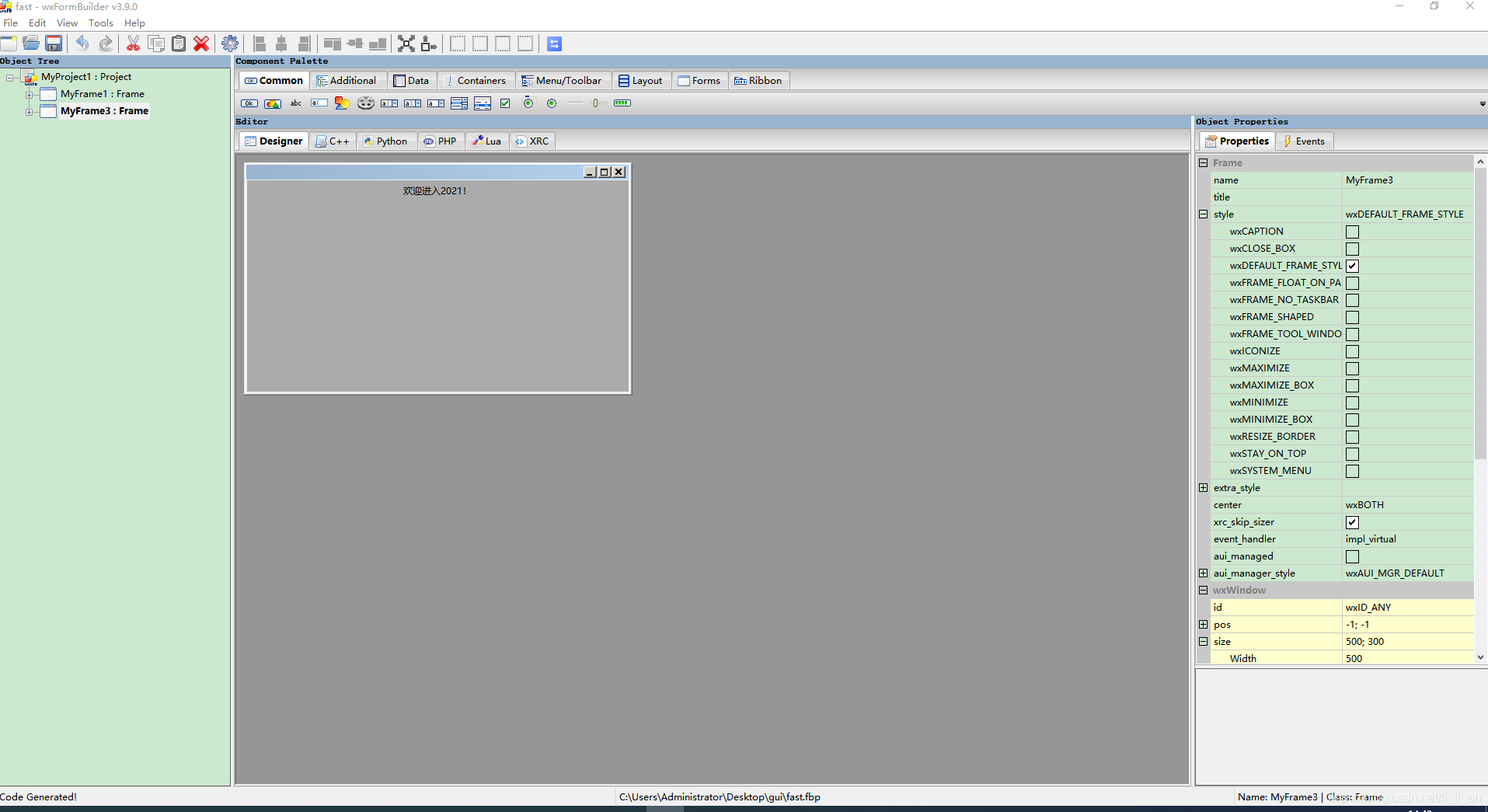This screenshot has width=1488, height=812.
Task: Click the blue swap icon in toolbar
Action: click(x=554, y=44)
